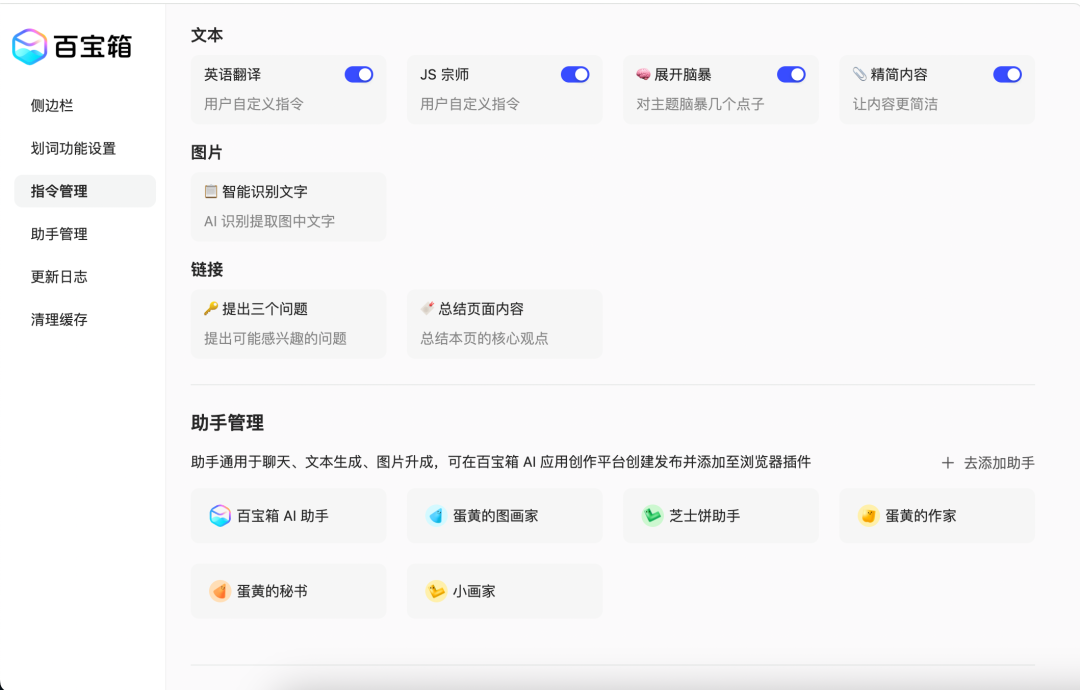The width and height of the screenshot is (1080, 690).
Task: Click the 助手通用于聊天 description sentence
Action: point(501,461)
